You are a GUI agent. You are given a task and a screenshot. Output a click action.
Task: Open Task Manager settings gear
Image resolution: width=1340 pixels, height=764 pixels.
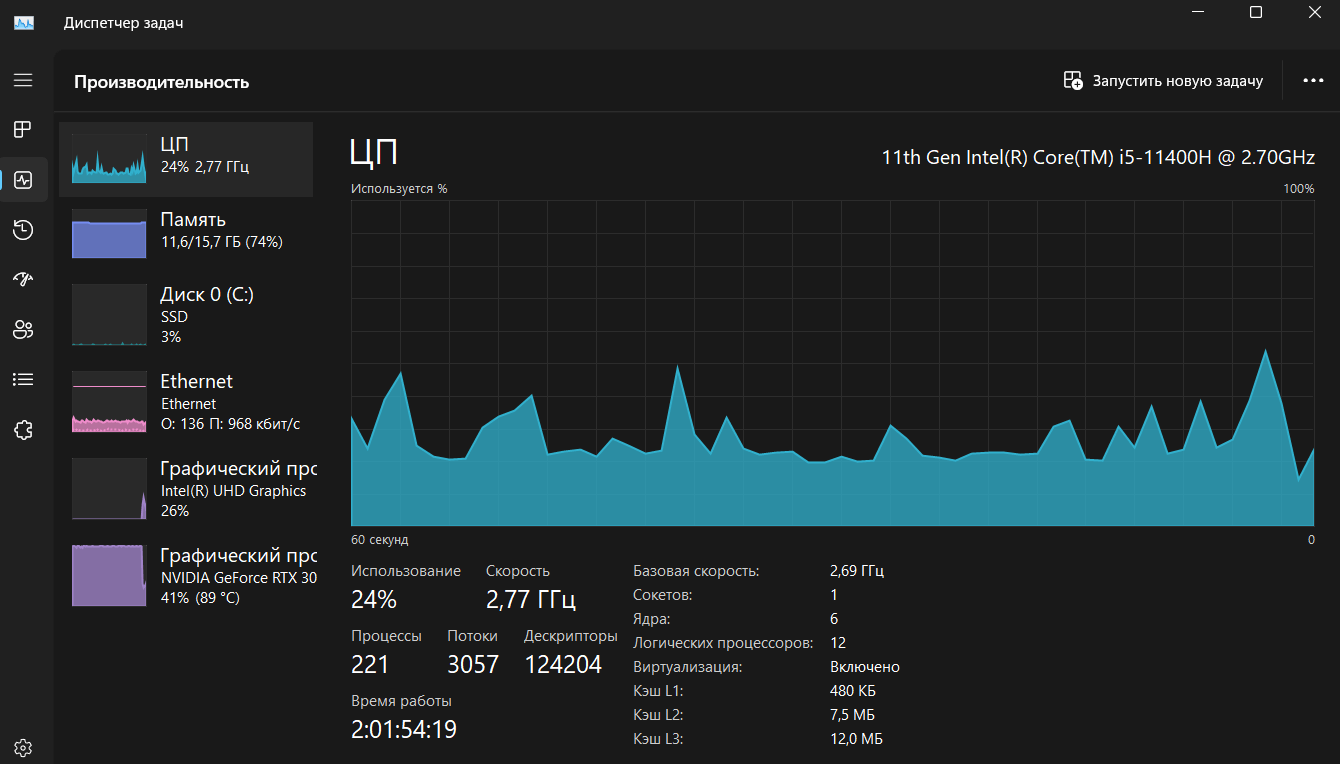[23, 747]
